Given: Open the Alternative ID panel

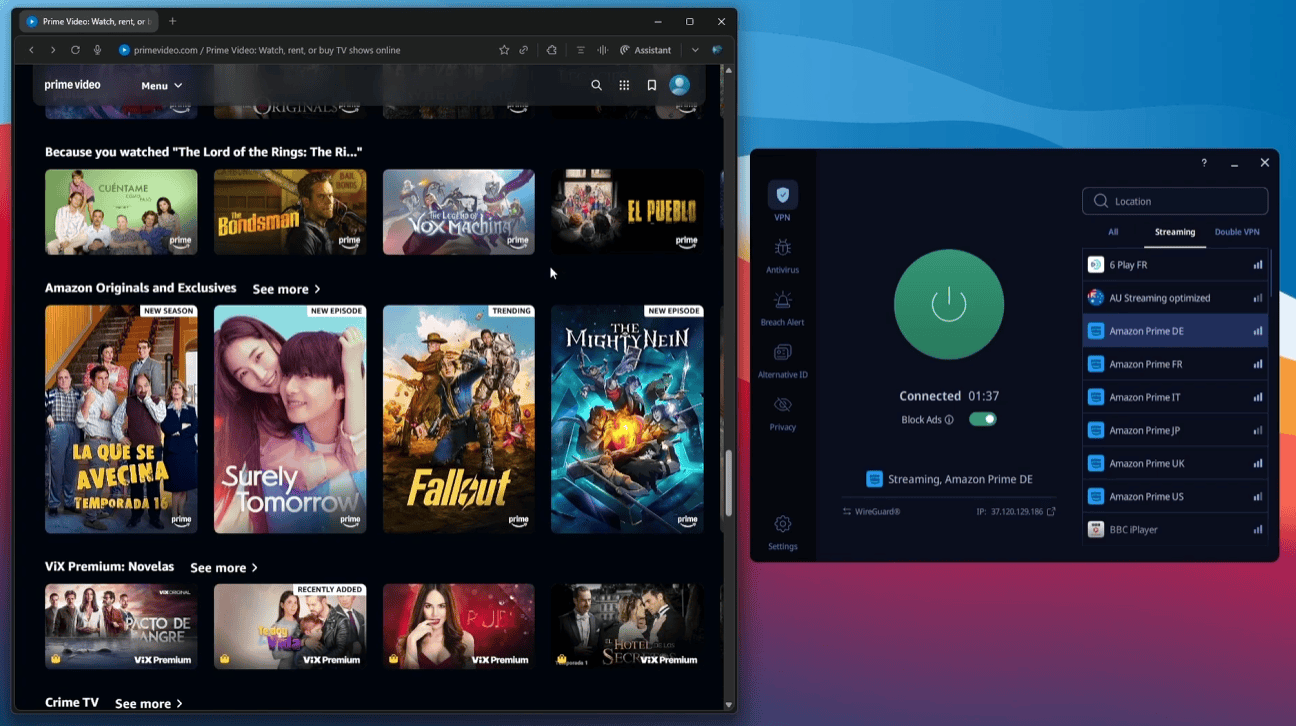Looking at the screenshot, I should tap(782, 360).
